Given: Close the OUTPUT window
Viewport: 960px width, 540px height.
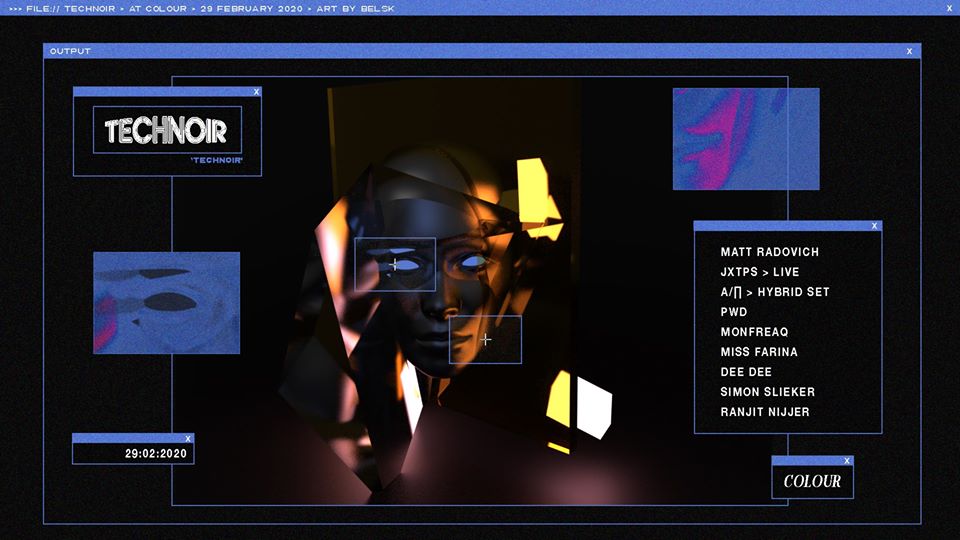Looking at the screenshot, I should 909,51.
